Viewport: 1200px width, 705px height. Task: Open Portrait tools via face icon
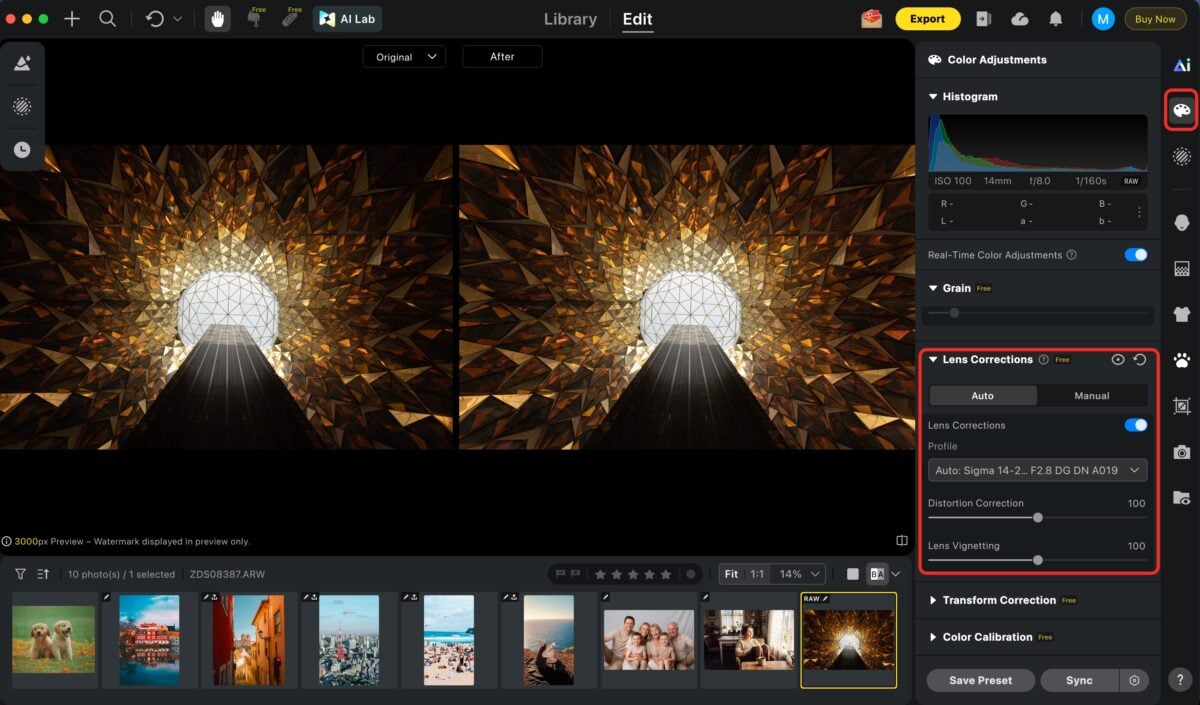coord(1181,222)
